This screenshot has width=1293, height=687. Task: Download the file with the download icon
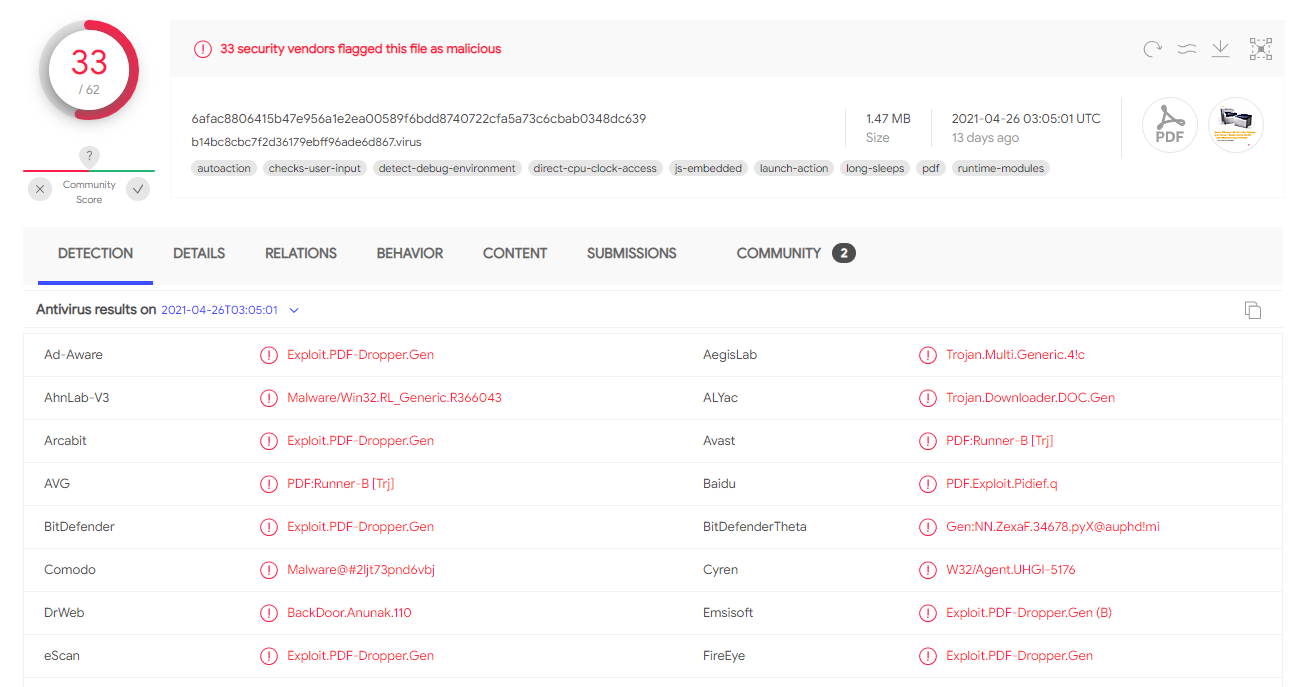point(1220,49)
